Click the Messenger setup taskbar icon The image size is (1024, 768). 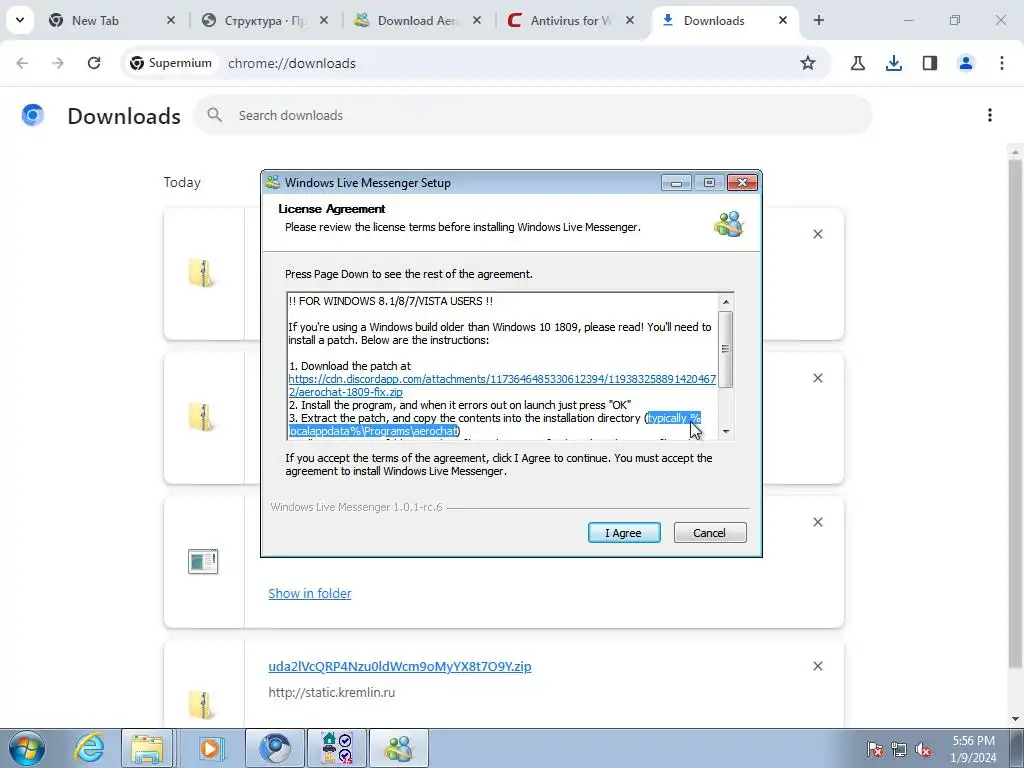[399, 748]
